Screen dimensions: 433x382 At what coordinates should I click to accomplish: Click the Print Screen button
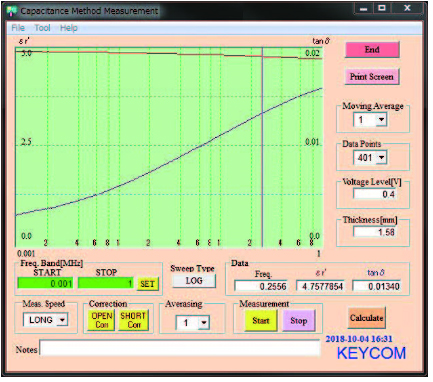372,77
